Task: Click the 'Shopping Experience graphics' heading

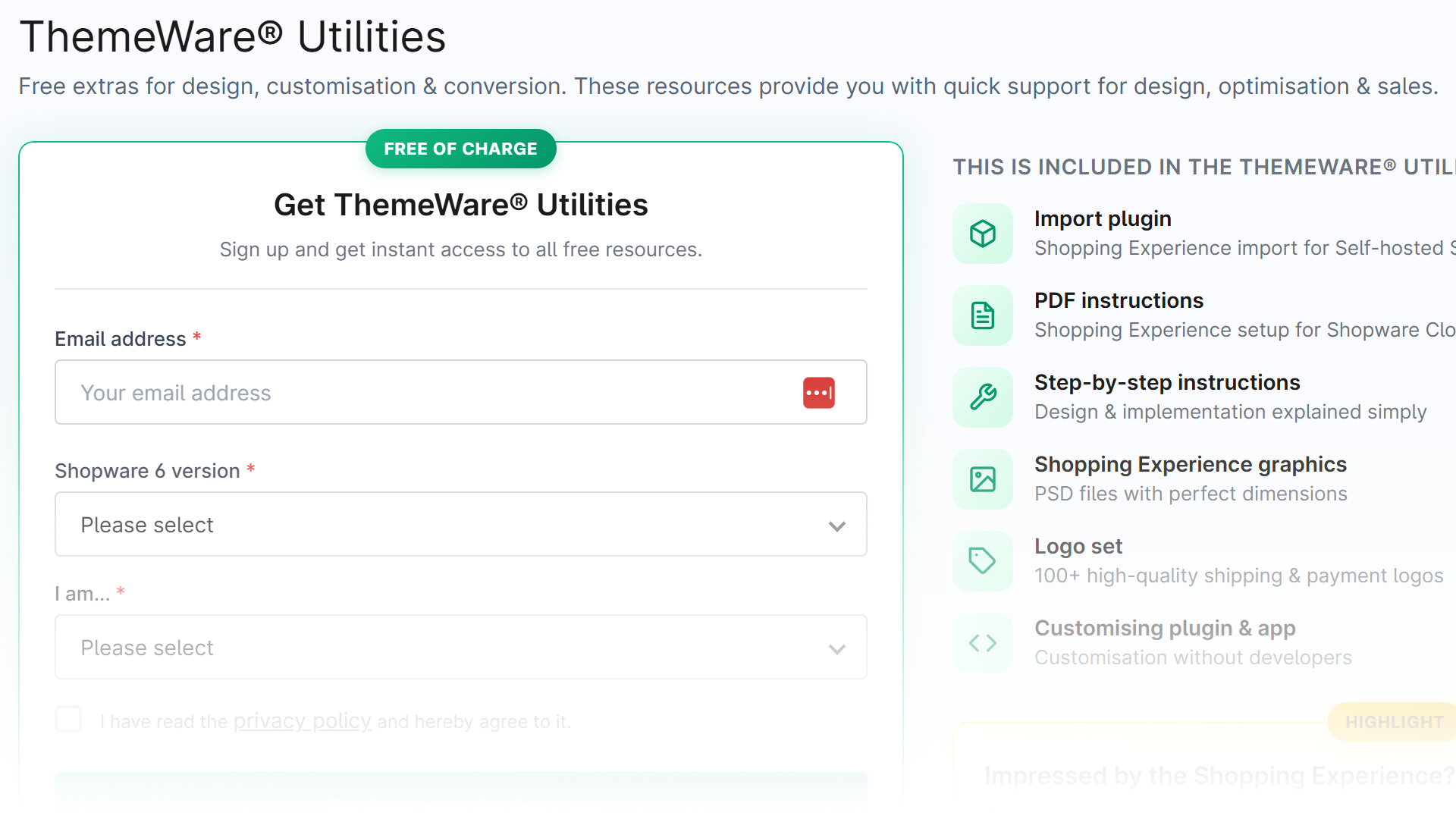Action: click(x=1191, y=464)
